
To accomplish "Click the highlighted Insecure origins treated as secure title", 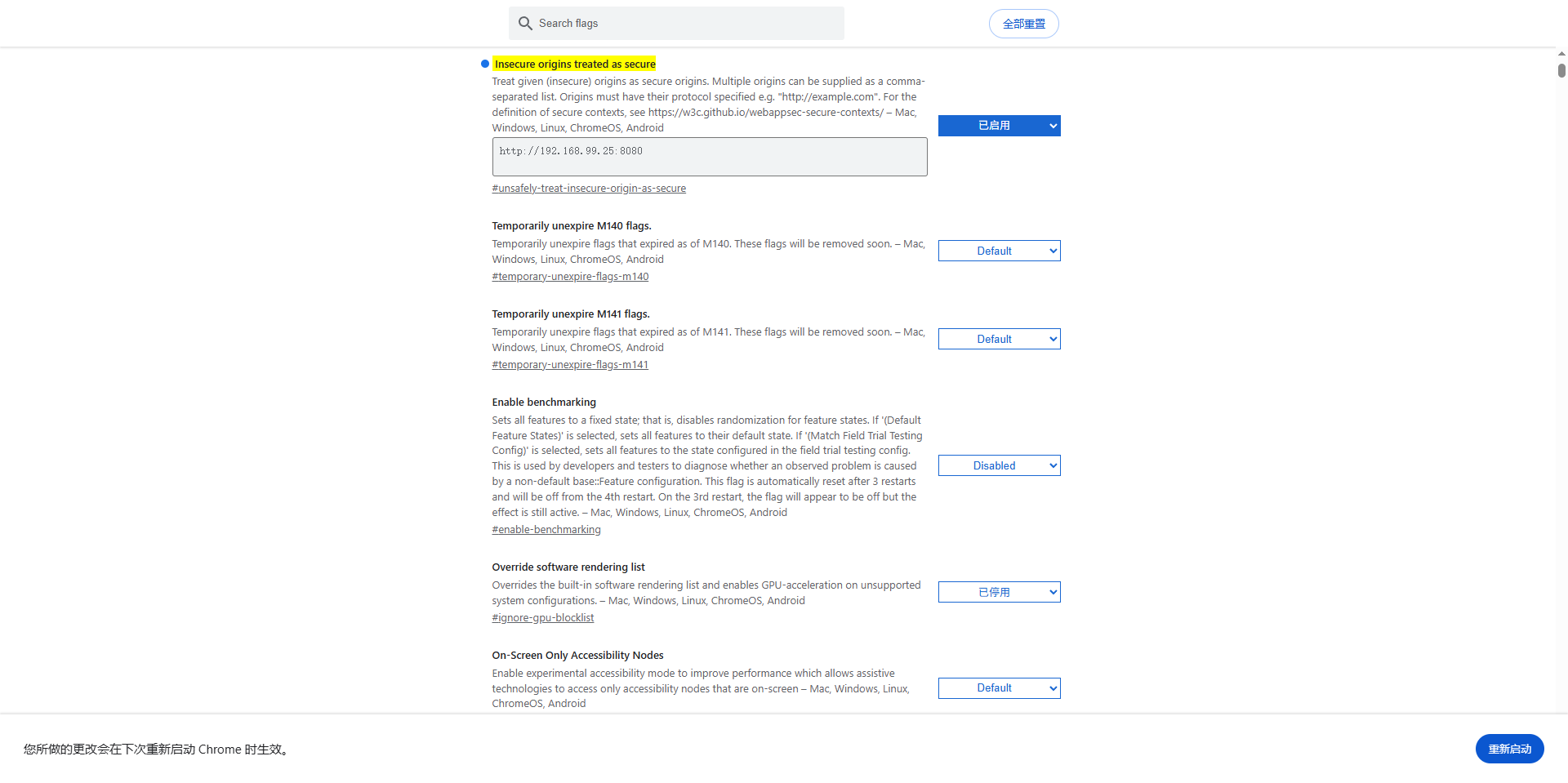I will point(575,64).
